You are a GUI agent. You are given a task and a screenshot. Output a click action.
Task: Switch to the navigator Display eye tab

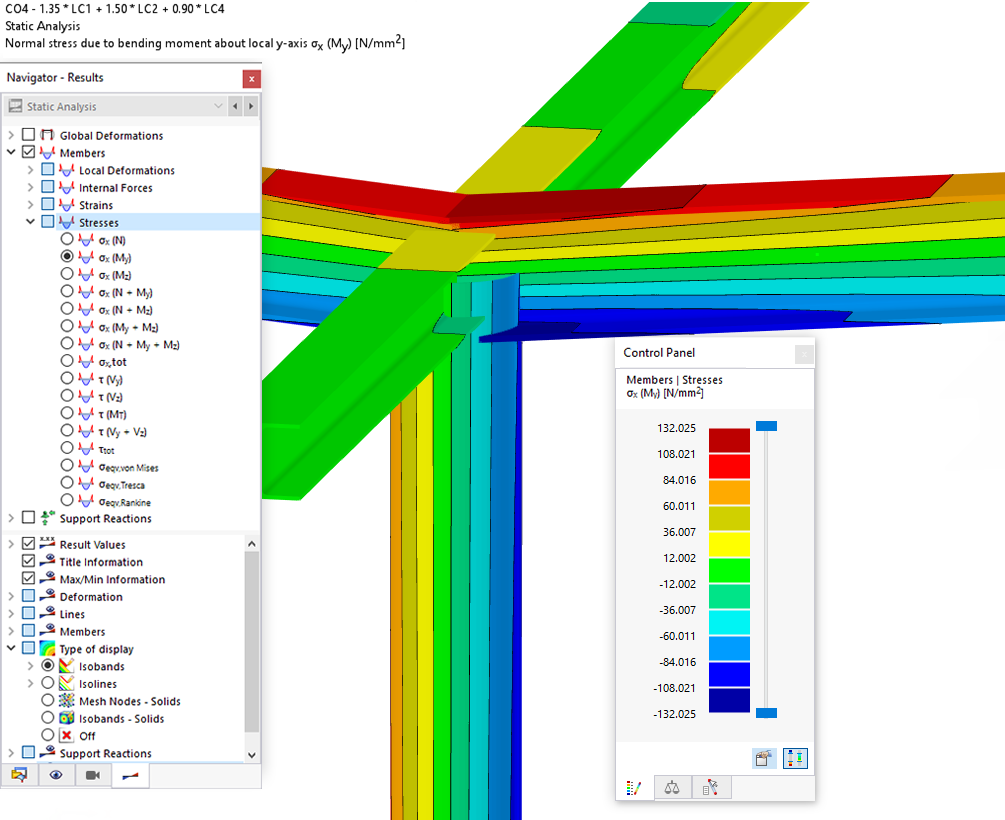pos(56,775)
